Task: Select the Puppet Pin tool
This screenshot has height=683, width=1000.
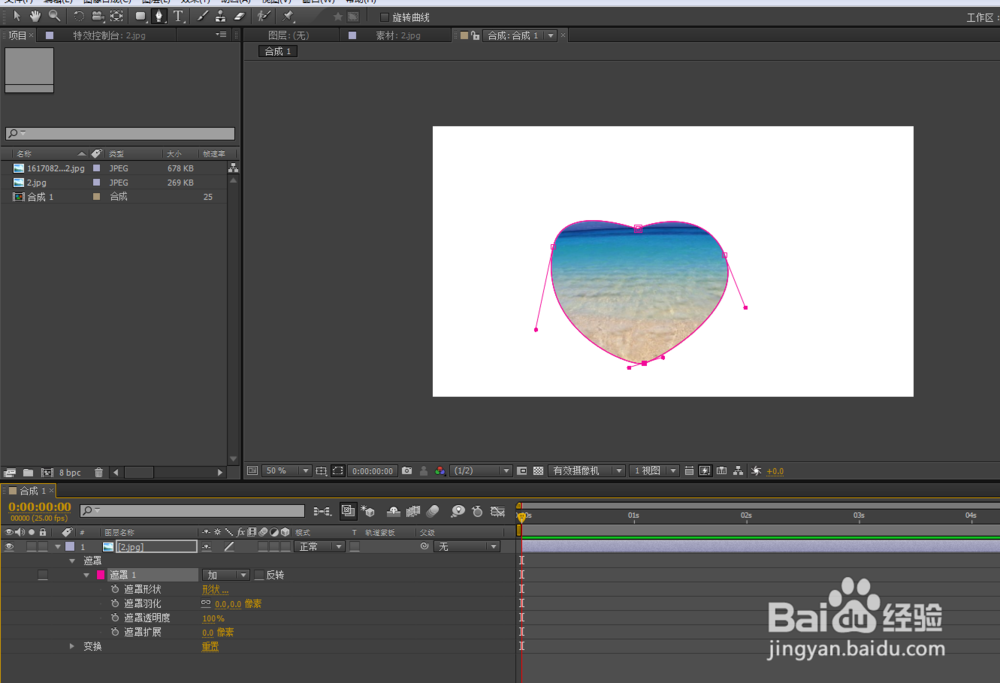Action: (288, 16)
